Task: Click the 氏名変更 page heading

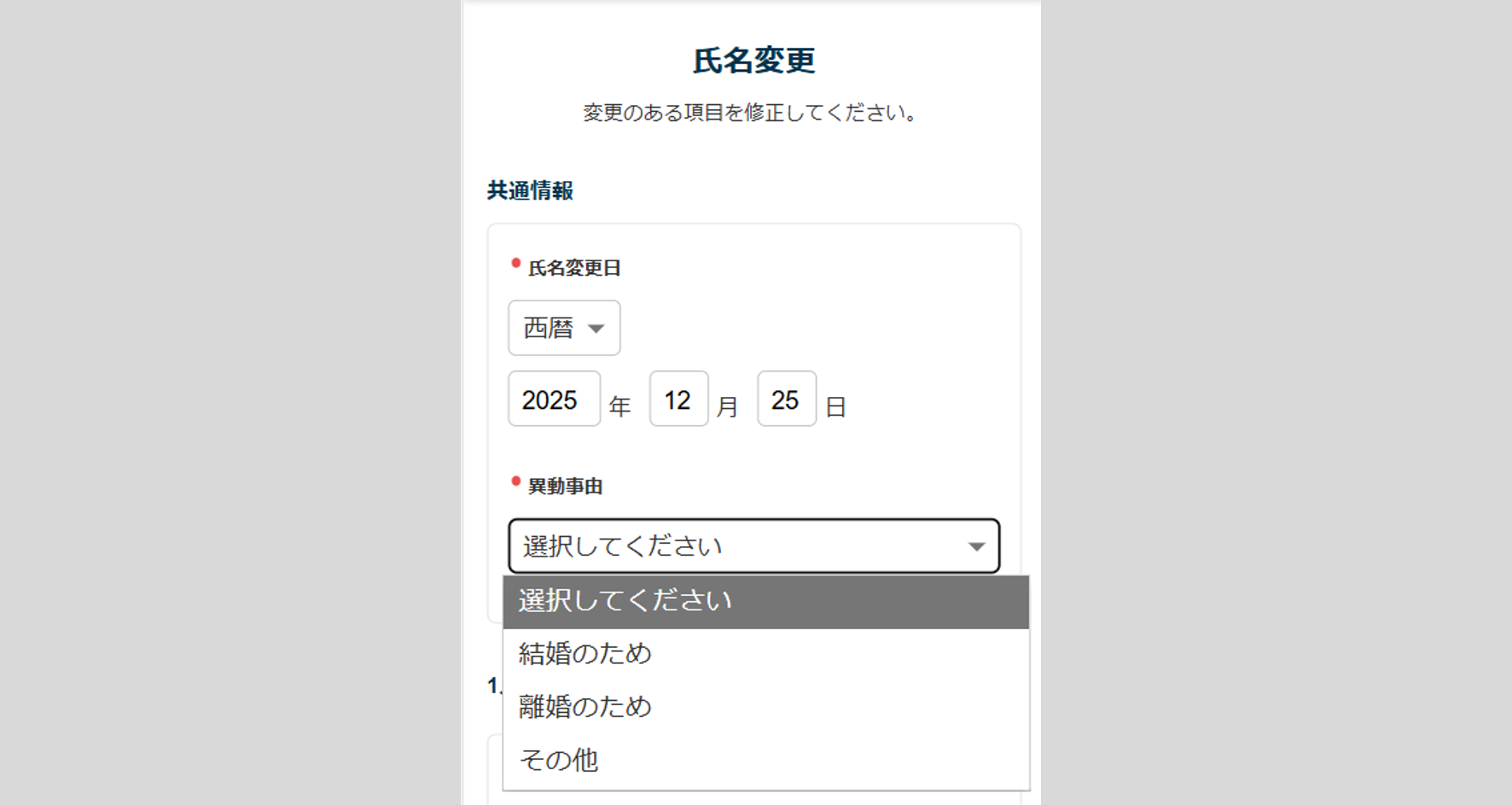Action: (753, 61)
